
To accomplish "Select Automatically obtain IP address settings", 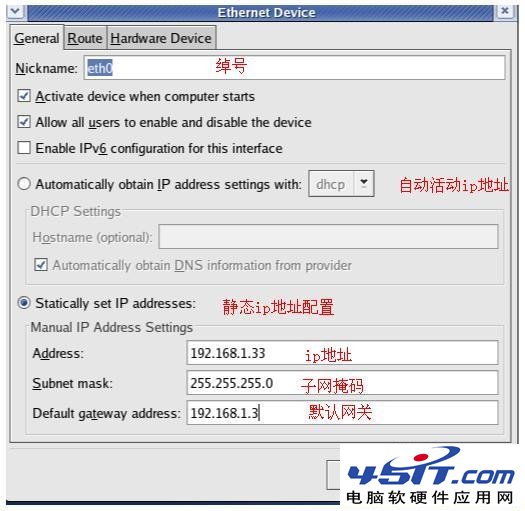I will pyautogui.click(x=24, y=184).
